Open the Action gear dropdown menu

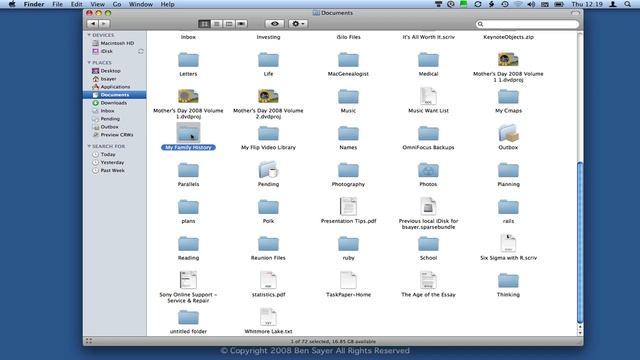pyautogui.click(x=298, y=24)
